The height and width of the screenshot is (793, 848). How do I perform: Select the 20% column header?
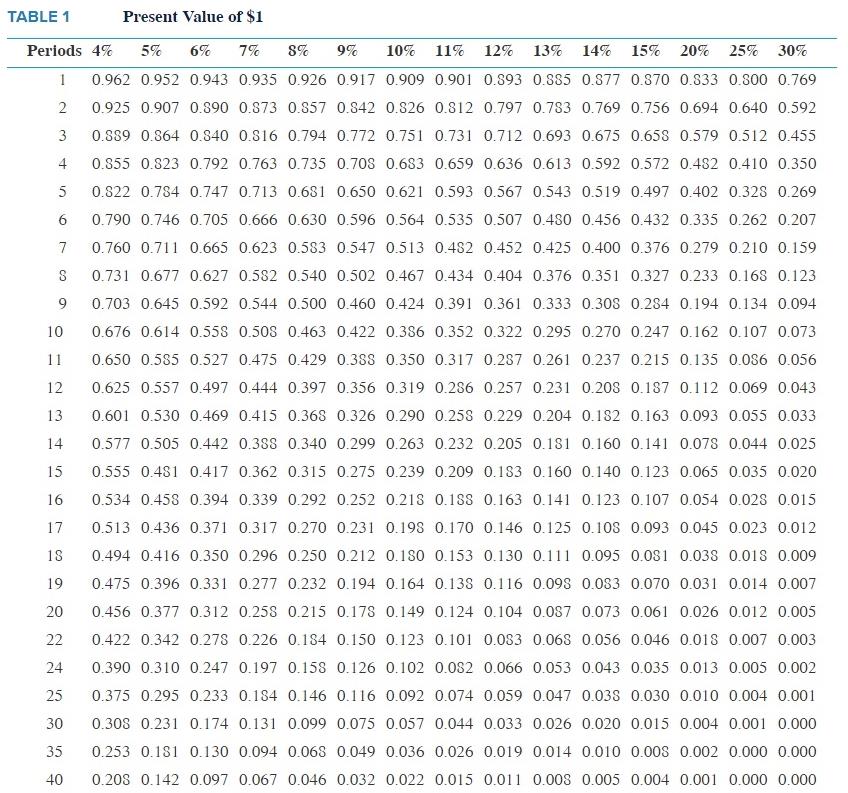[x=694, y=51]
